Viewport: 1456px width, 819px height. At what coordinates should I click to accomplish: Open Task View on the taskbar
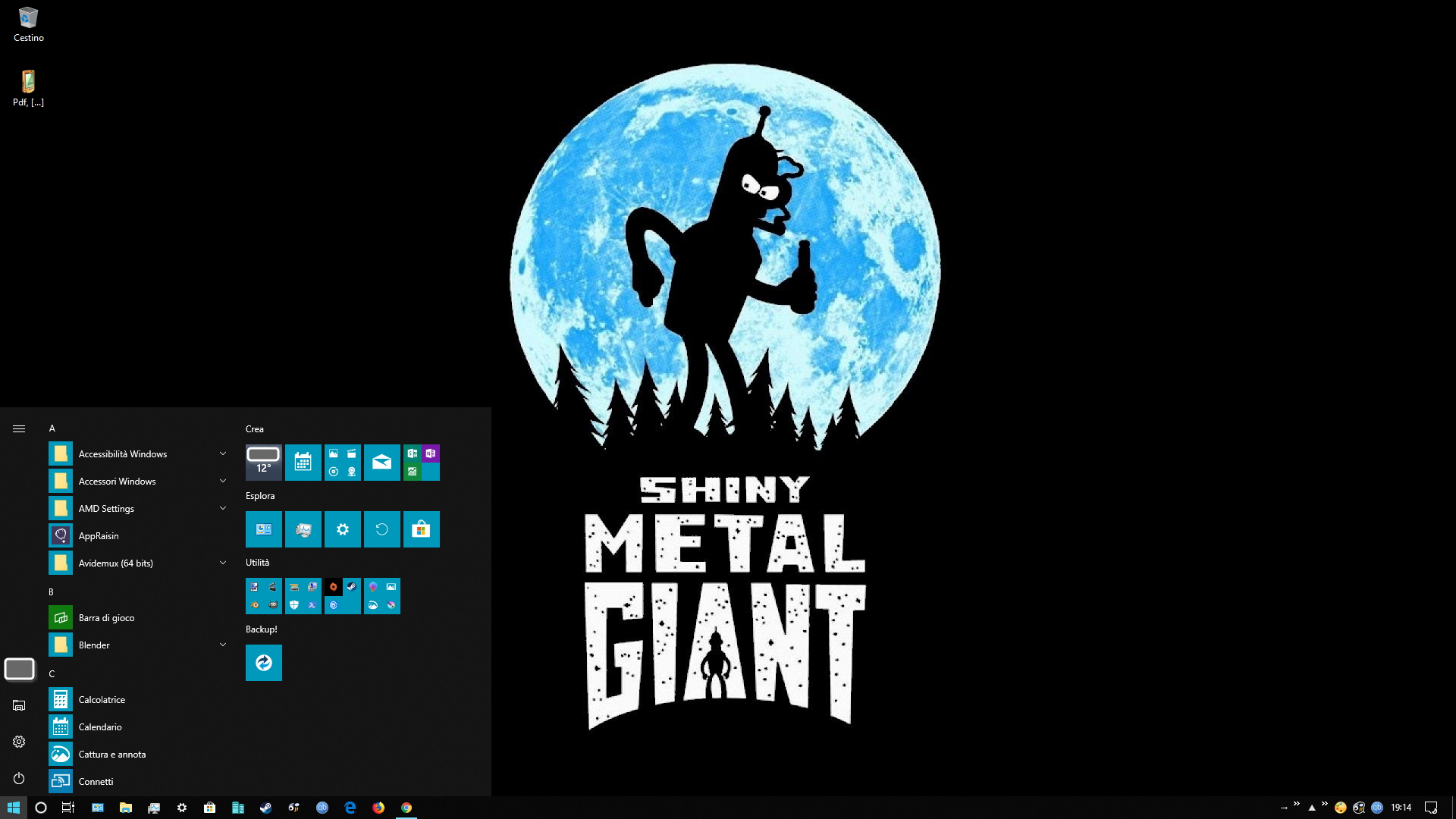click(67, 808)
